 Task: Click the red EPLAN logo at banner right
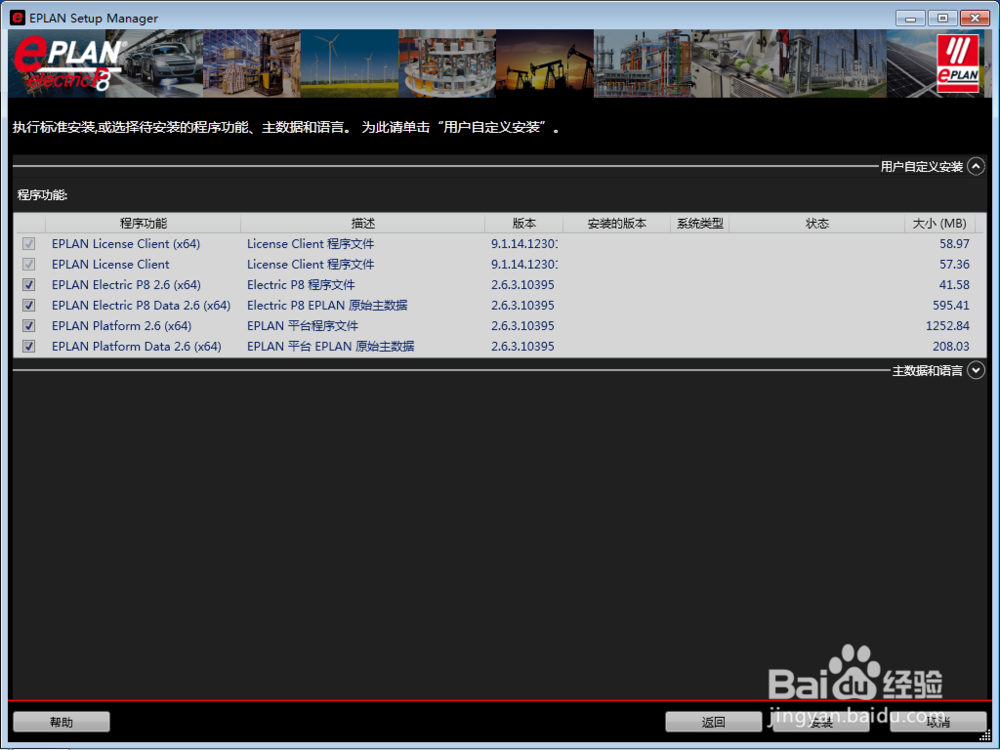tap(958, 62)
